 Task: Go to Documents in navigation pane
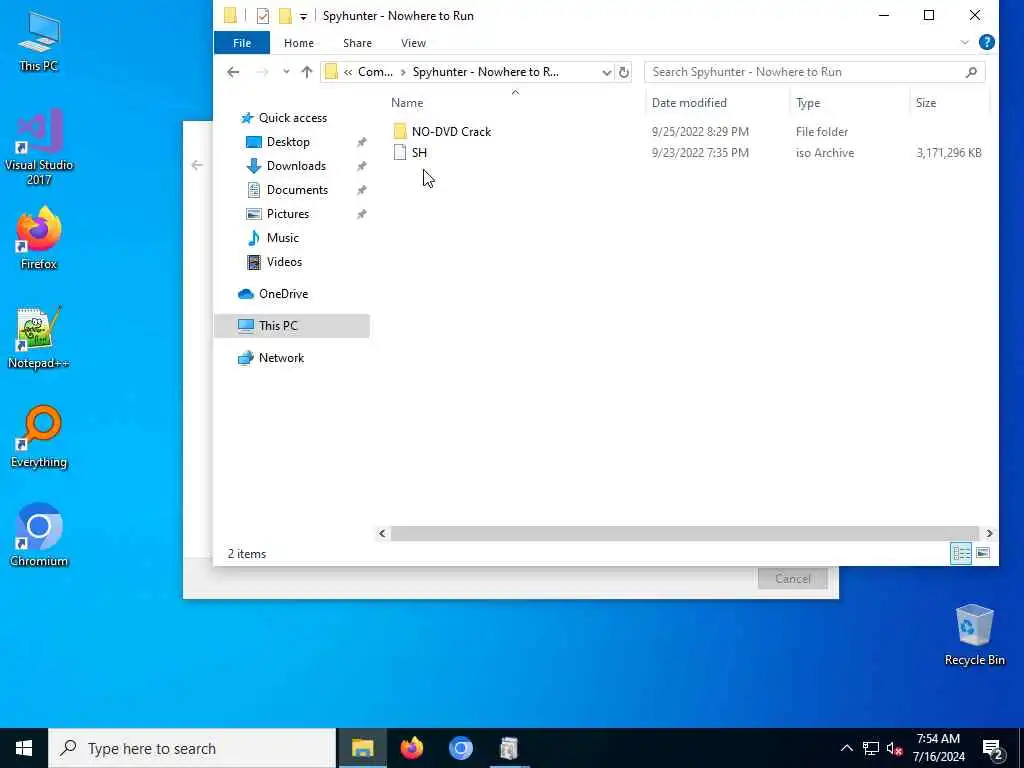pos(296,190)
